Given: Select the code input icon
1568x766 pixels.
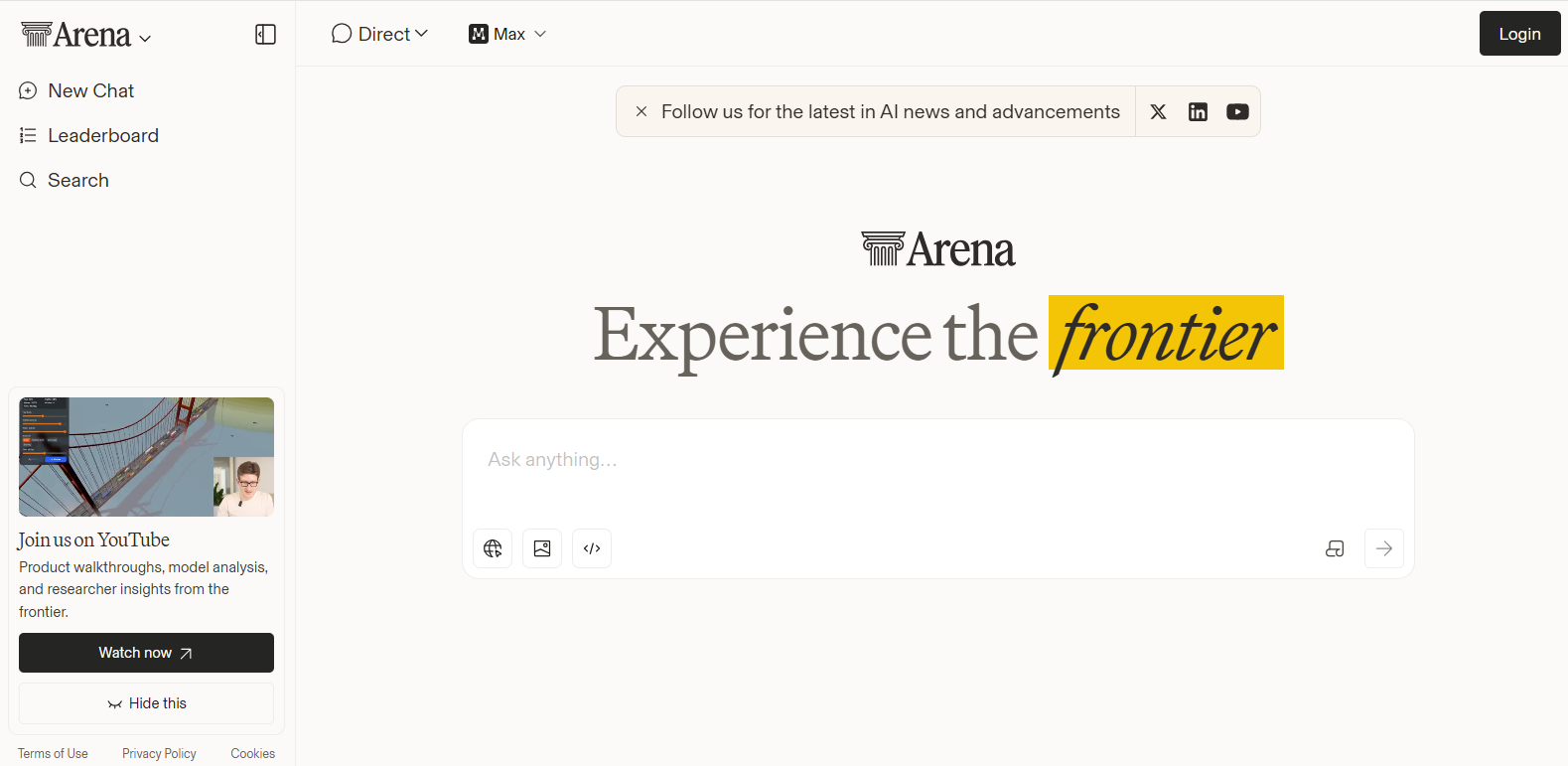Looking at the screenshot, I should coord(592,547).
